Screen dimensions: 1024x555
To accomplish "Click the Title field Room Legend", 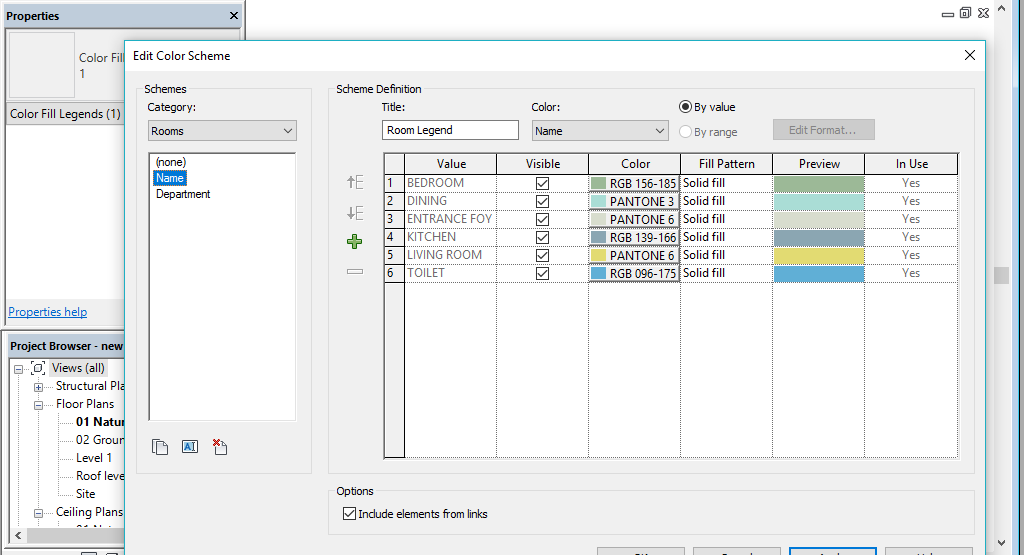I will [x=450, y=130].
